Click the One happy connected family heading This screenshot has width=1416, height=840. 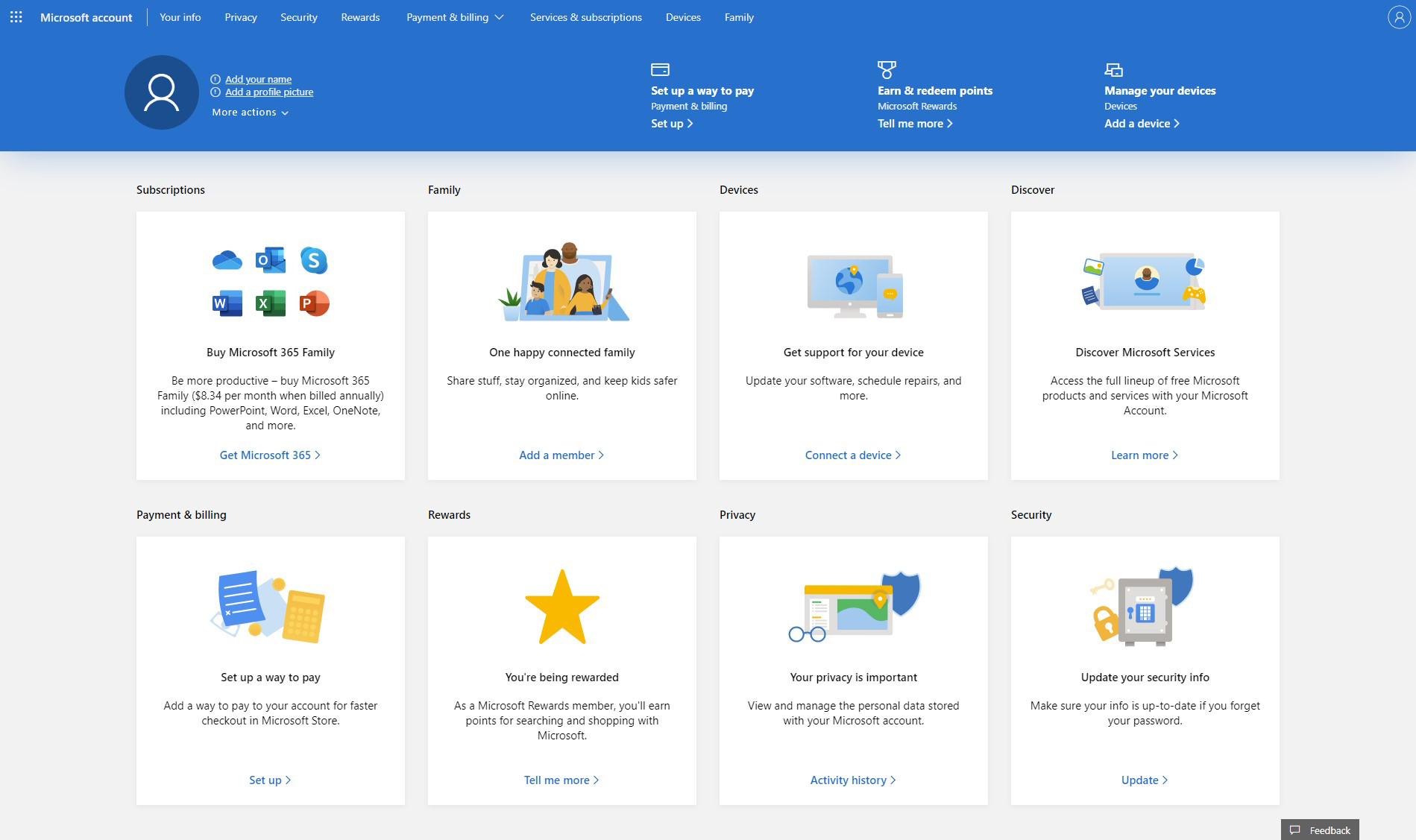pos(562,353)
